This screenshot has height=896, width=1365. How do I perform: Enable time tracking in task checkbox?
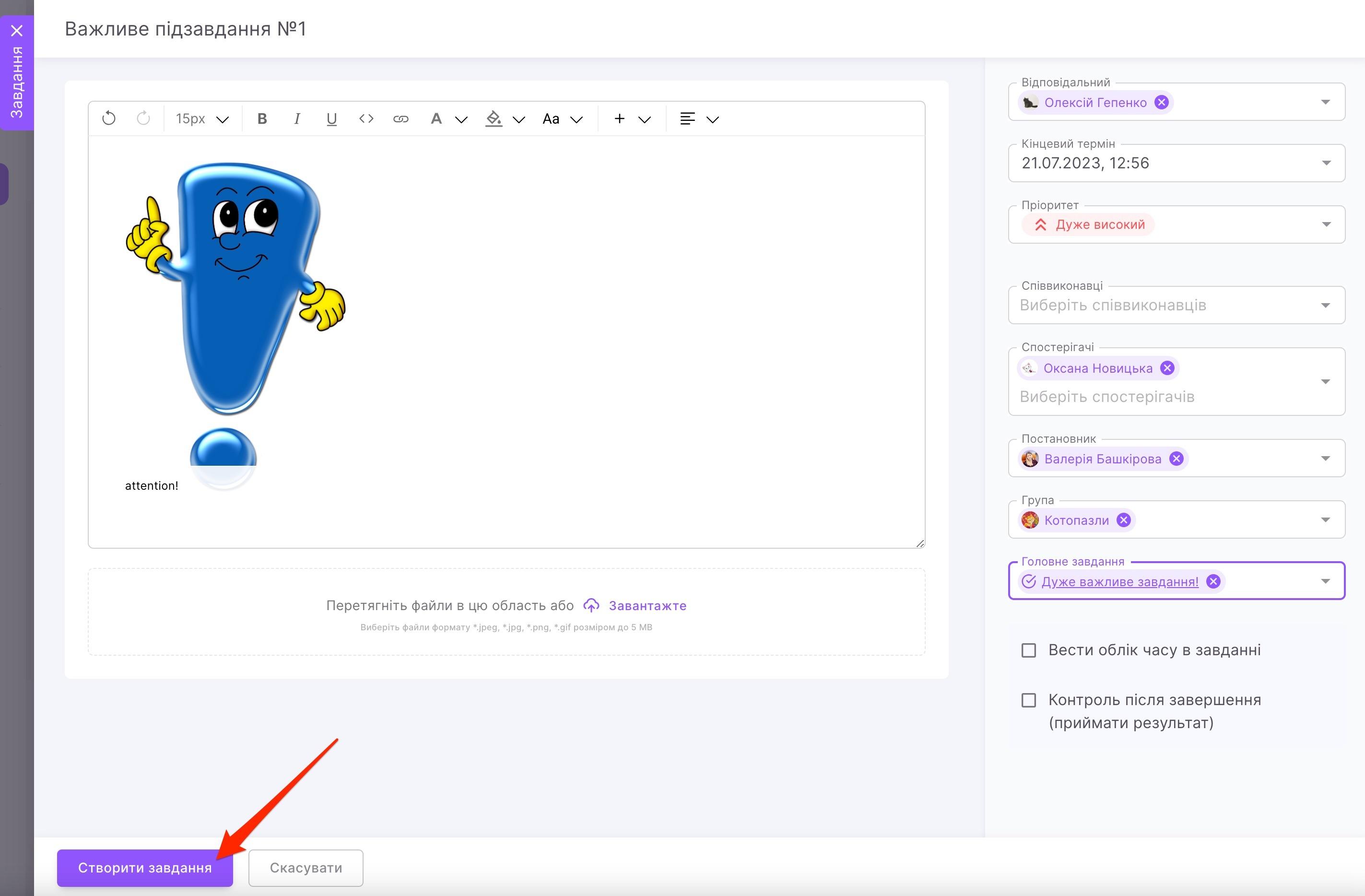pyautogui.click(x=1029, y=650)
